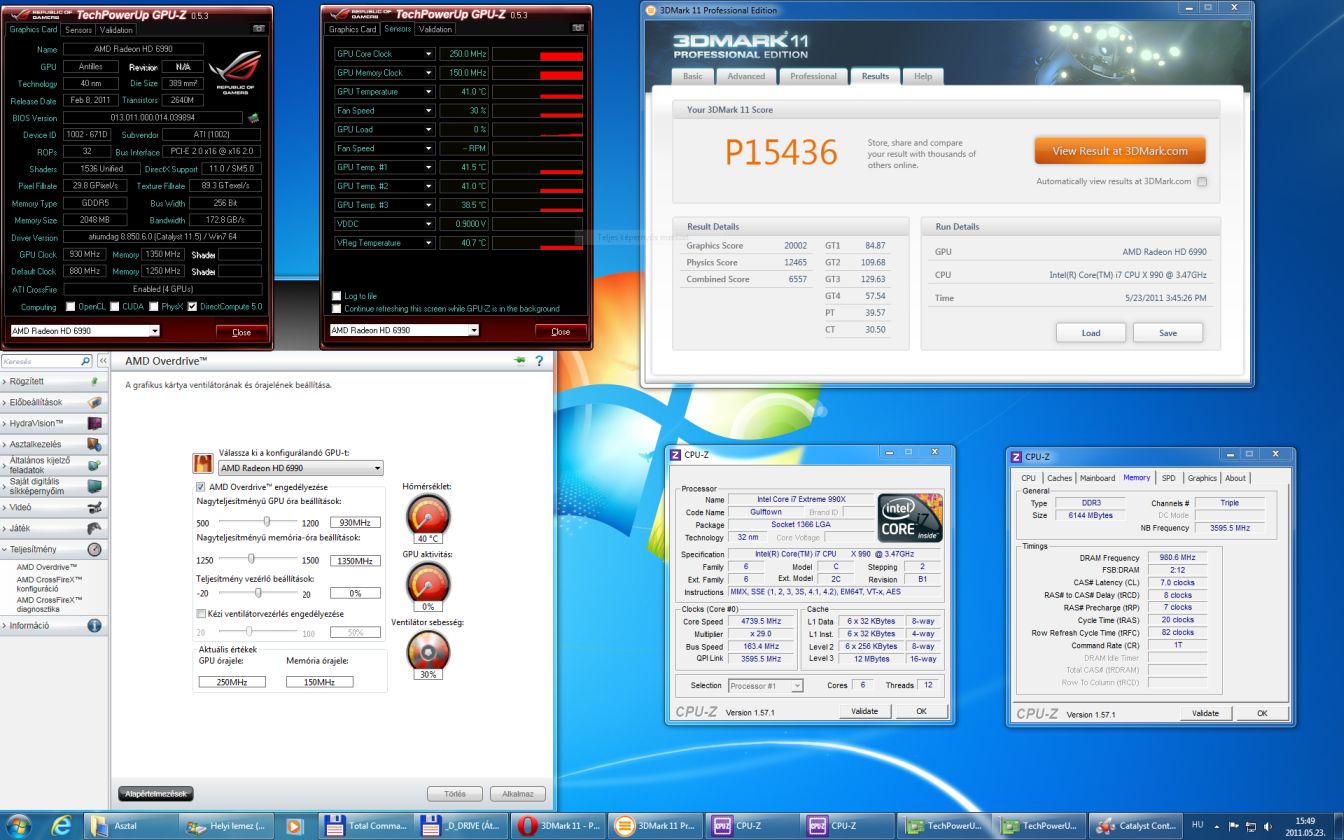
Task: Click the Load button in 3DMark Run Details
Action: coord(1091,333)
